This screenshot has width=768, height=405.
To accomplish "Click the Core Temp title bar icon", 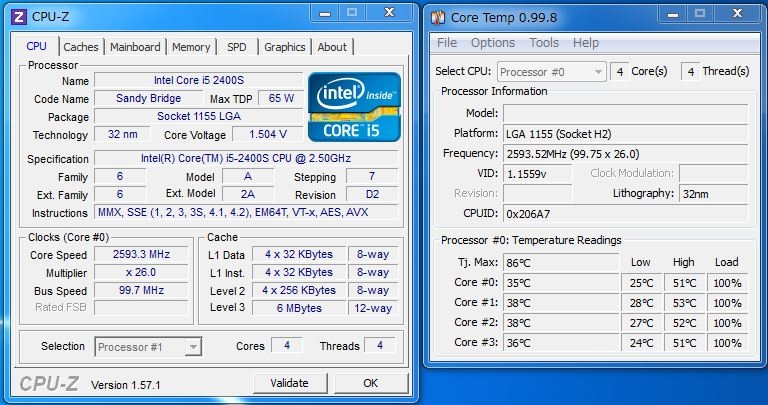I will tap(438, 18).
